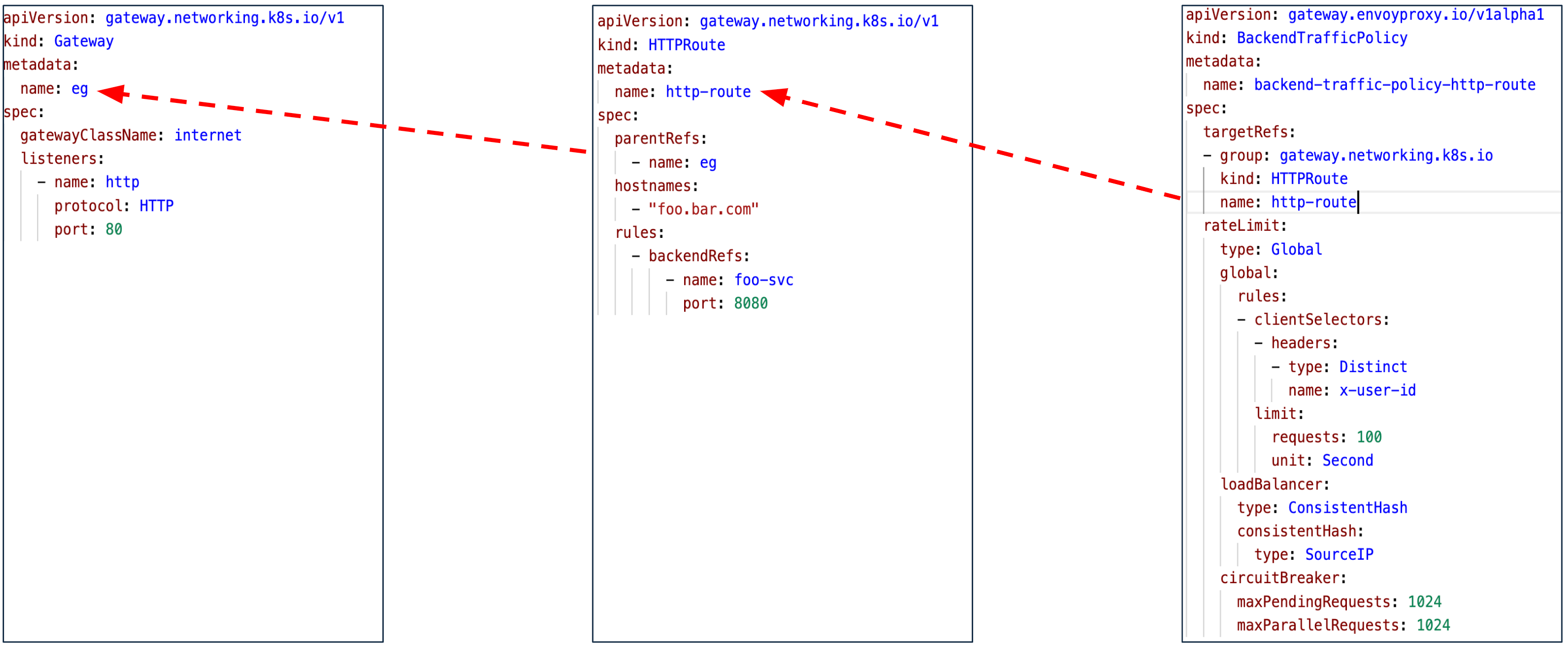Image resolution: width=1568 pixels, height=646 pixels.
Task: Select '- name: eg' under parentRefs
Action: pyautogui.click(x=674, y=163)
